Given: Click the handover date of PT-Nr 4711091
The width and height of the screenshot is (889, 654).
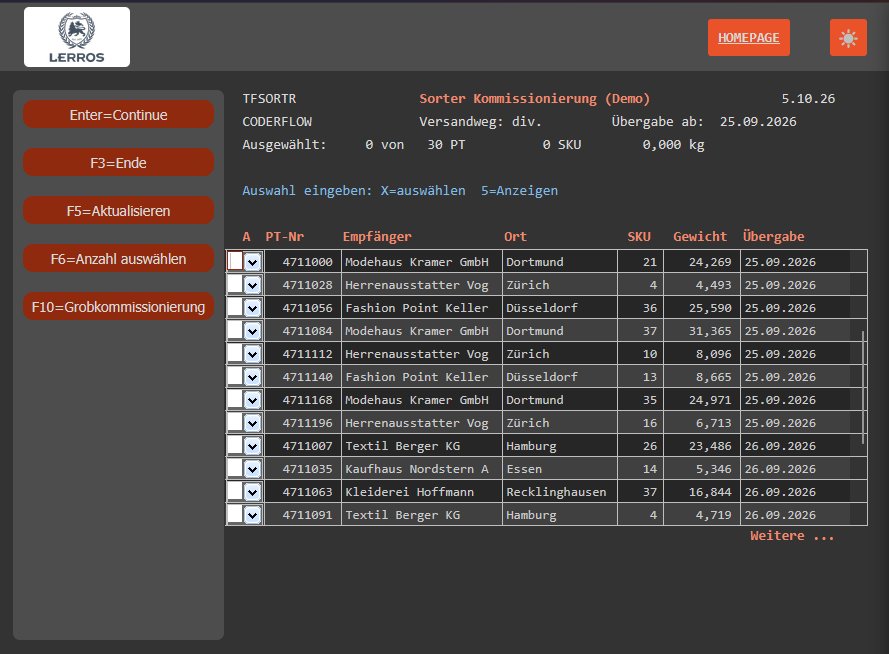Looking at the screenshot, I should [x=780, y=515].
